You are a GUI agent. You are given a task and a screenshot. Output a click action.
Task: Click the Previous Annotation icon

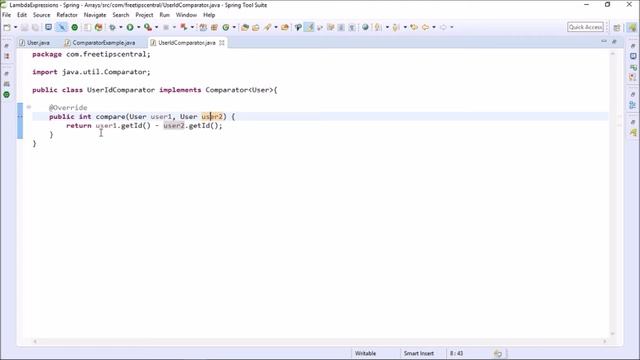point(396,27)
